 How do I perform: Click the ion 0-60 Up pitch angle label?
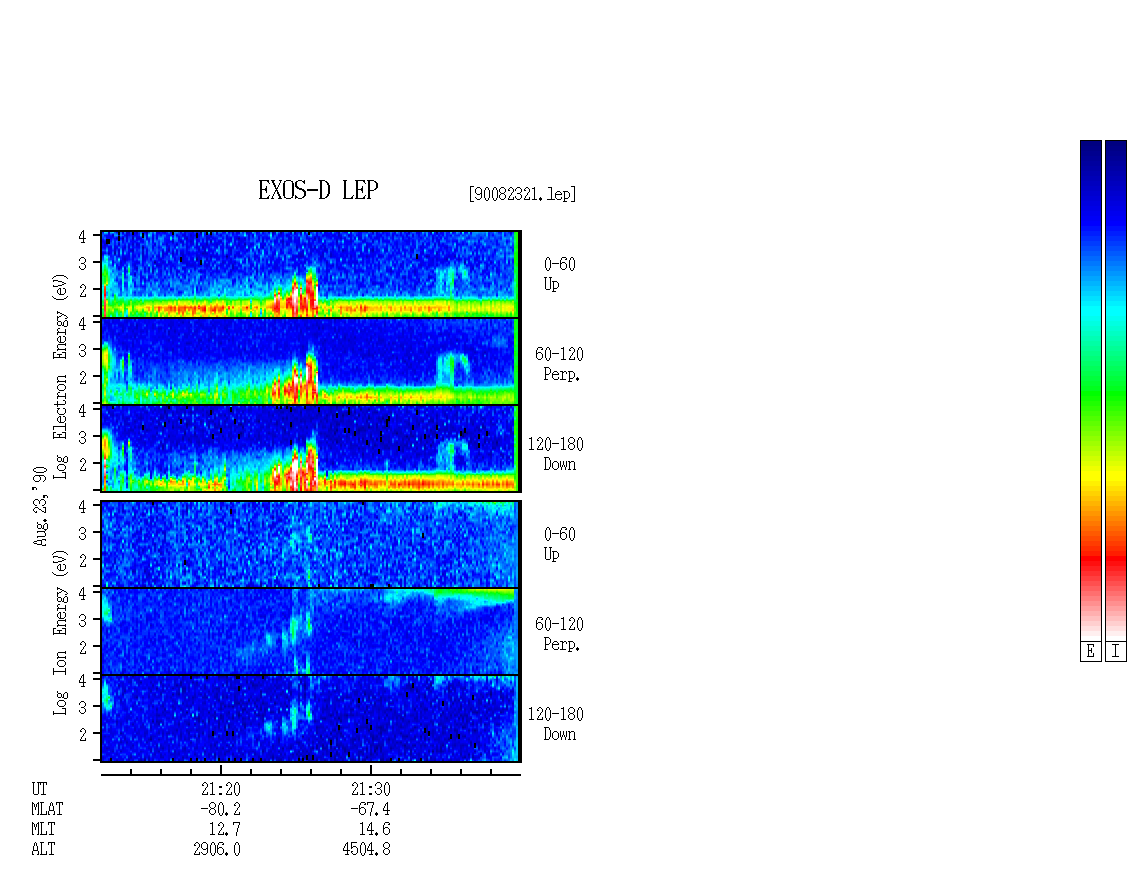click(x=559, y=544)
